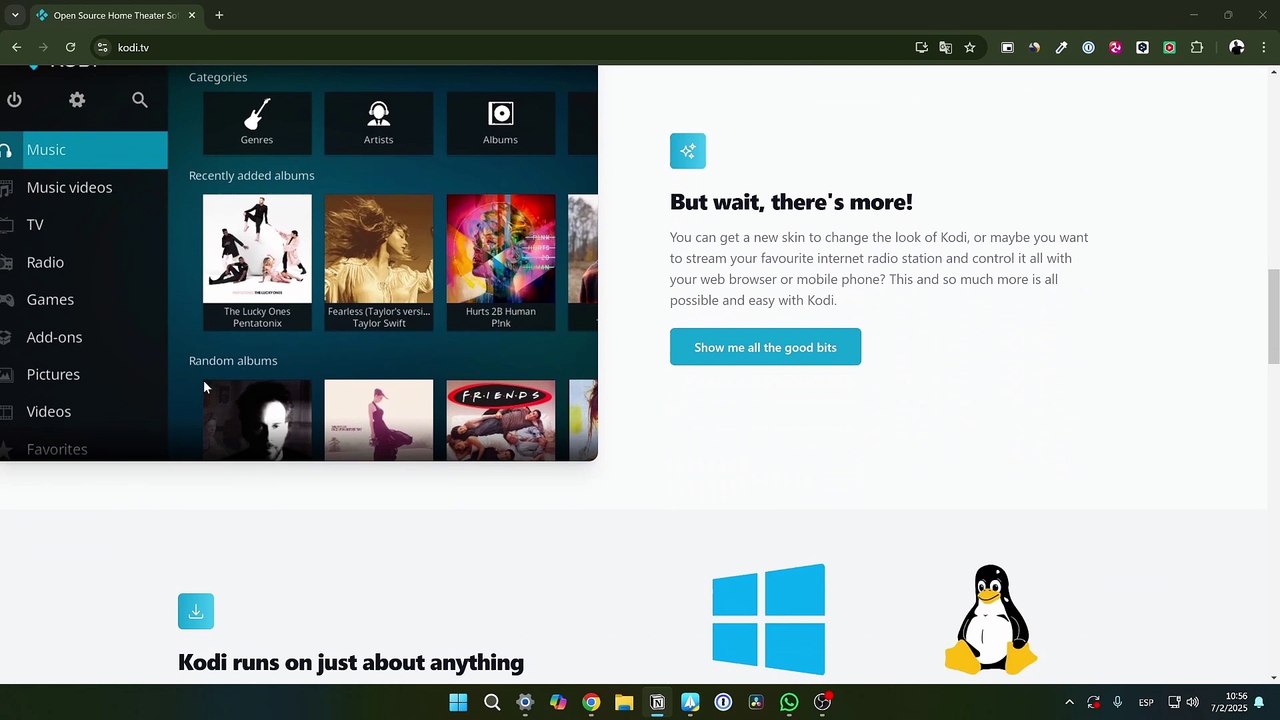Show hidden system tray icons chevron
The width and height of the screenshot is (1280, 720).
click(1069, 702)
